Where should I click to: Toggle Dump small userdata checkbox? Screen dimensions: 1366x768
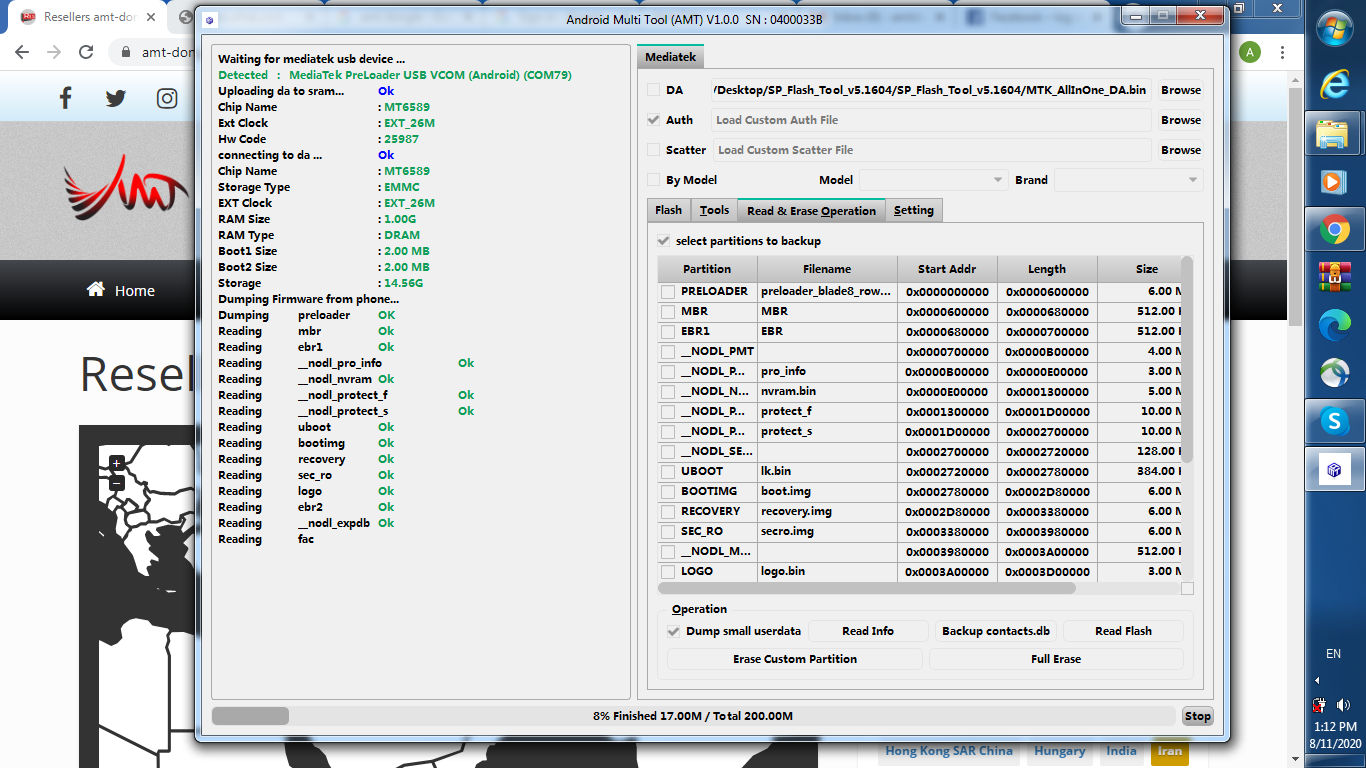pyautogui.click(x=674, y=631)
